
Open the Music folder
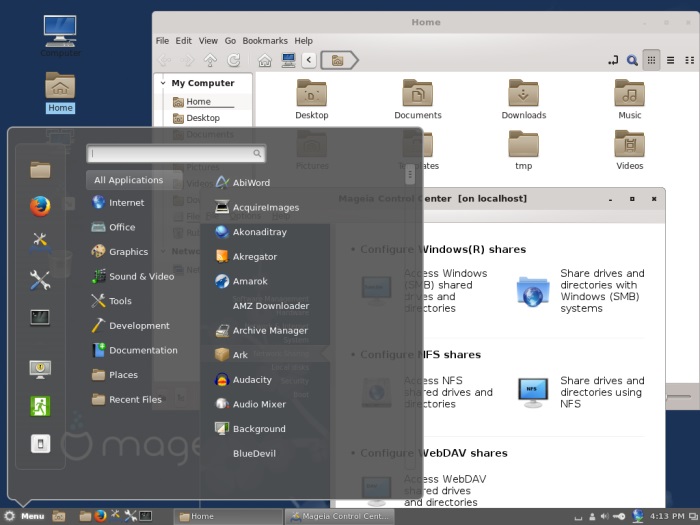click(629, 100)
